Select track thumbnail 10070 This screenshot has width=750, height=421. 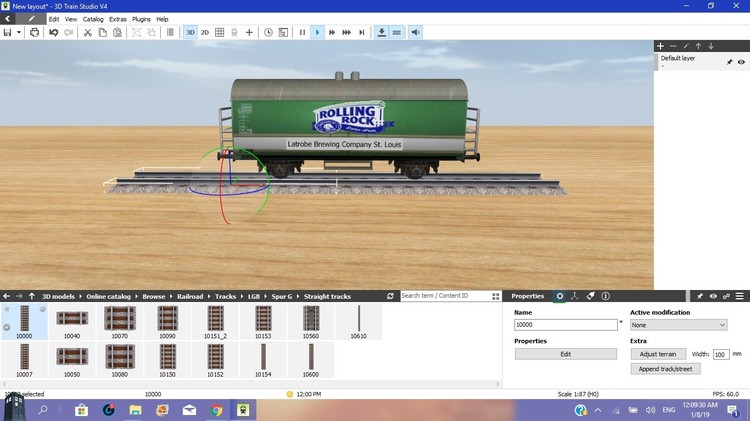click(120, 322)
